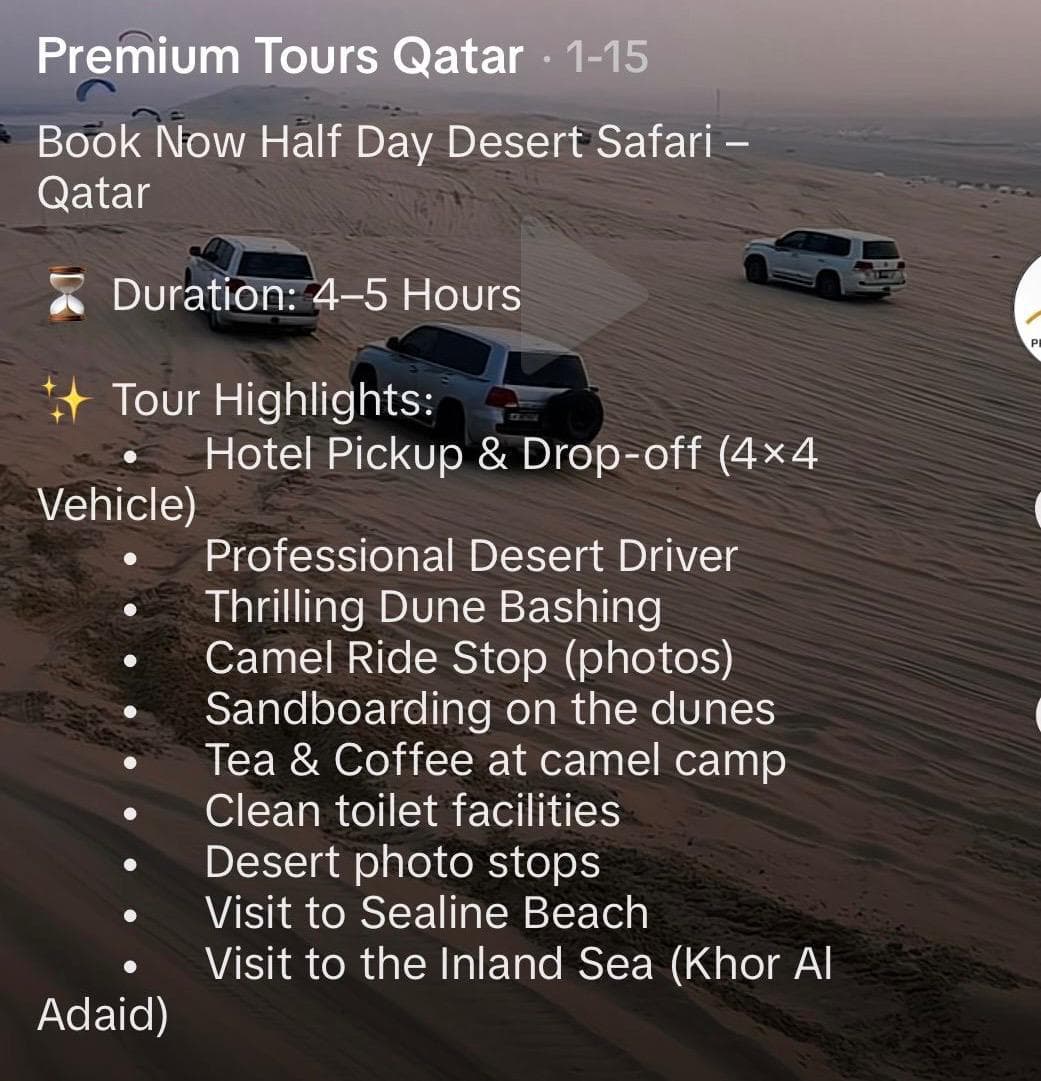Select the Thrilling Dune Bashing bullet

[433, 607]
